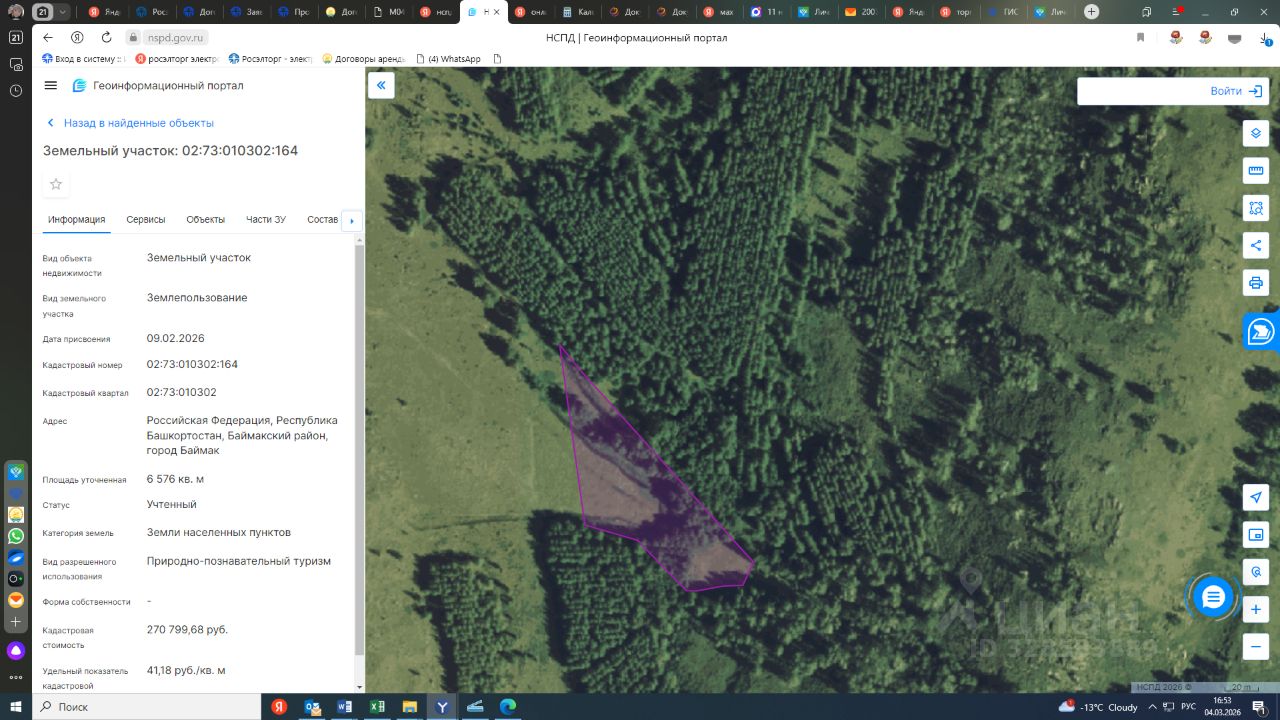The height and width of the screenshot is (720, 1280).
Task: Open the map overview picture tool
Action: click(1256, 534)
